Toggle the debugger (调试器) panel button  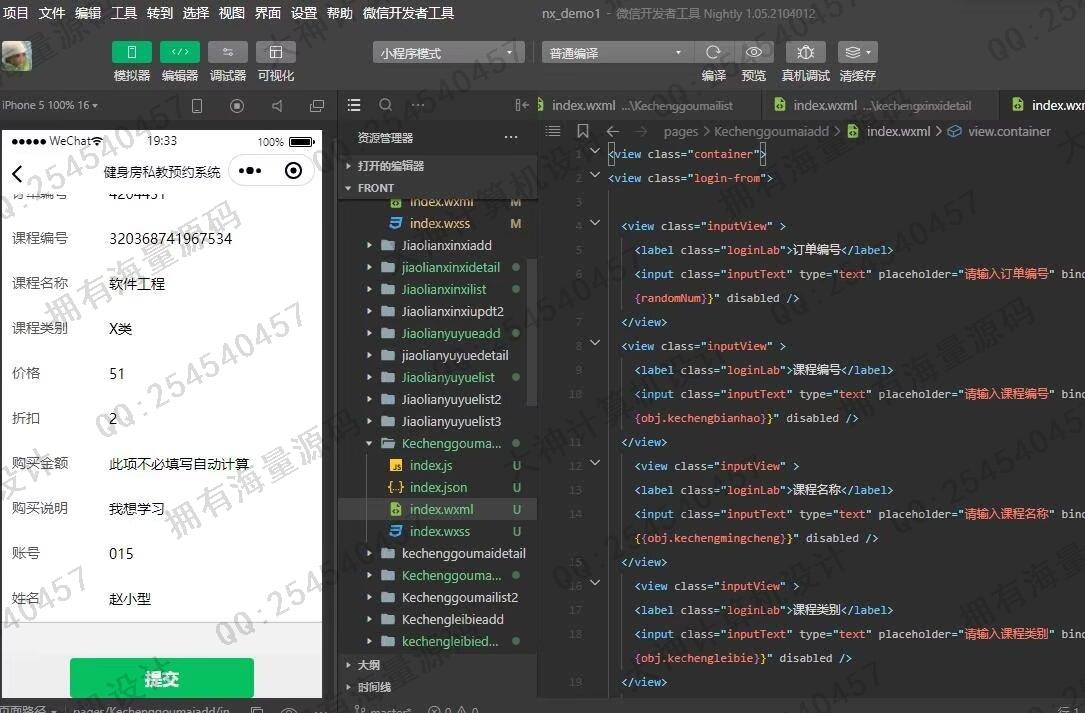click(228, 53)
